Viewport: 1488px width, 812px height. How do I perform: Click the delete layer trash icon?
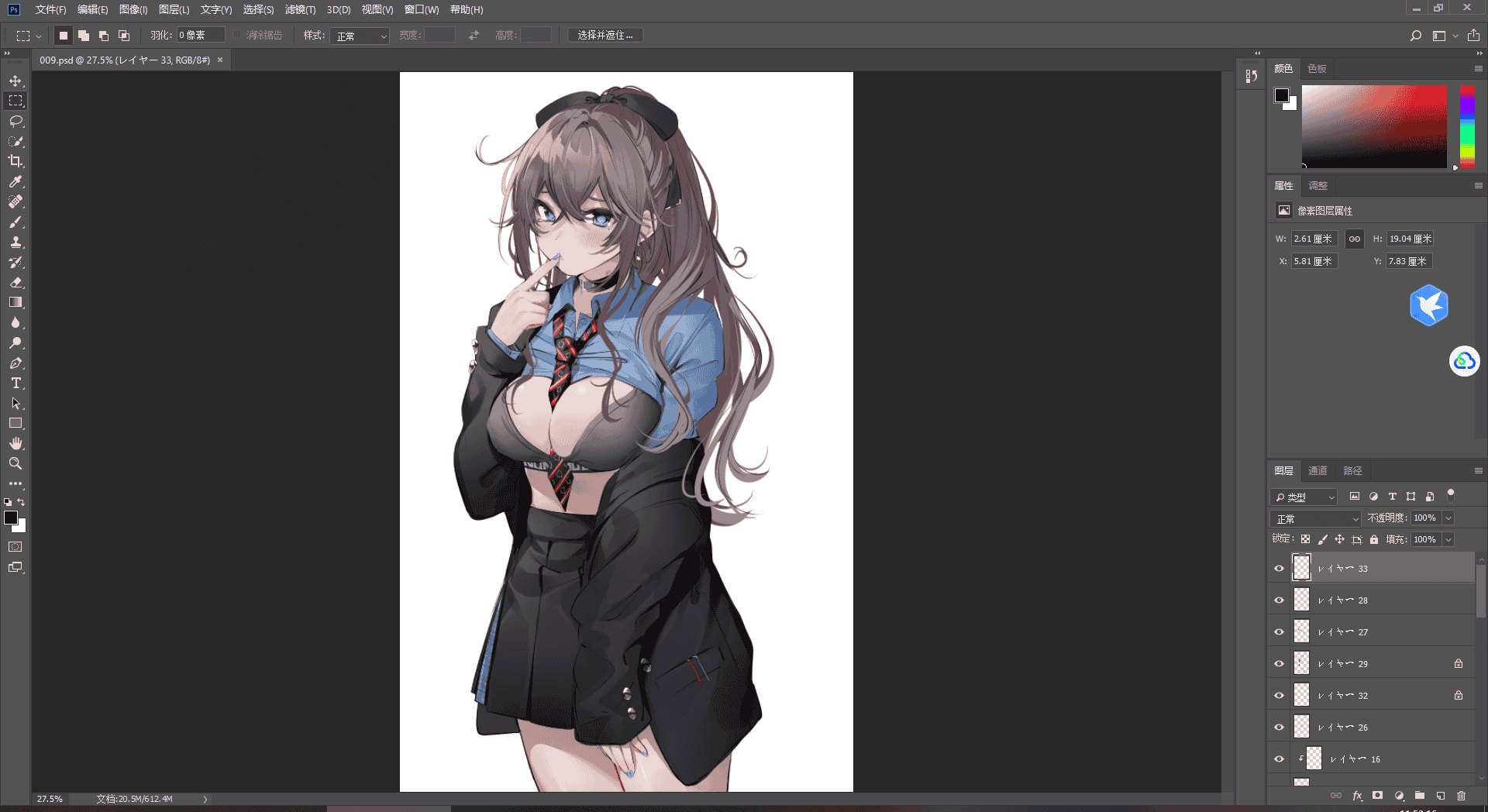pos(1461,796)
